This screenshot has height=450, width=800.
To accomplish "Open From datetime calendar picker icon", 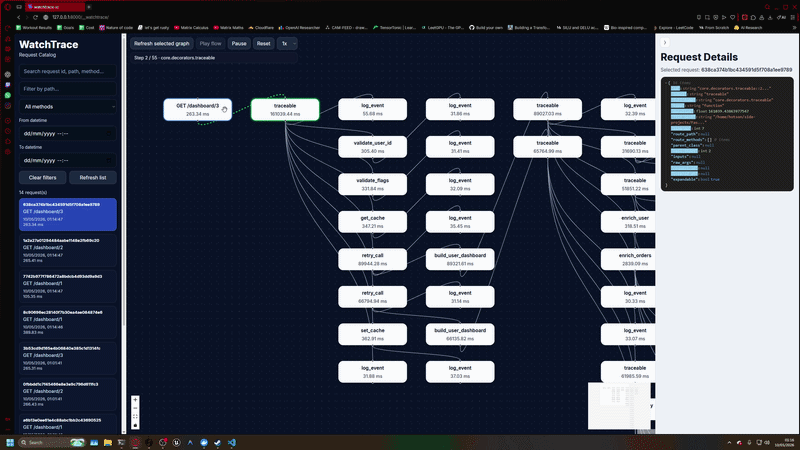I will [109, 134].
